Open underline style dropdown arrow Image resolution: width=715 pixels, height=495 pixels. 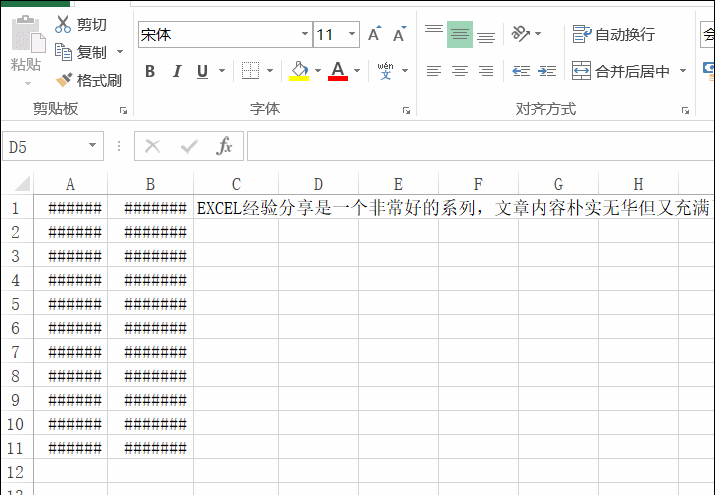[x=222, y=71]
